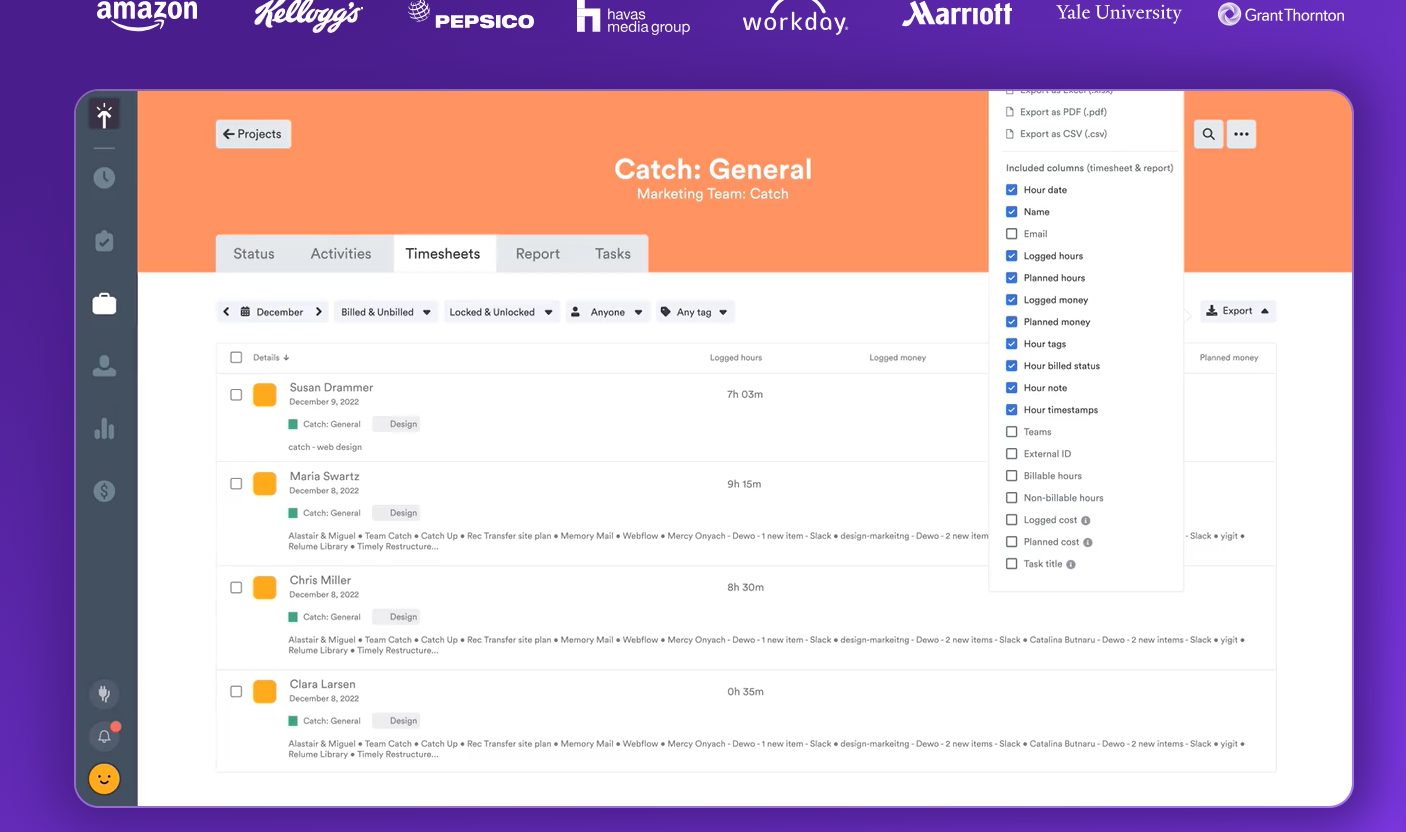Open the dollar sign icon in sidebar
The height and width of the screenshot is (832, 1406).
pyautogui.click(x=104, y=491)
